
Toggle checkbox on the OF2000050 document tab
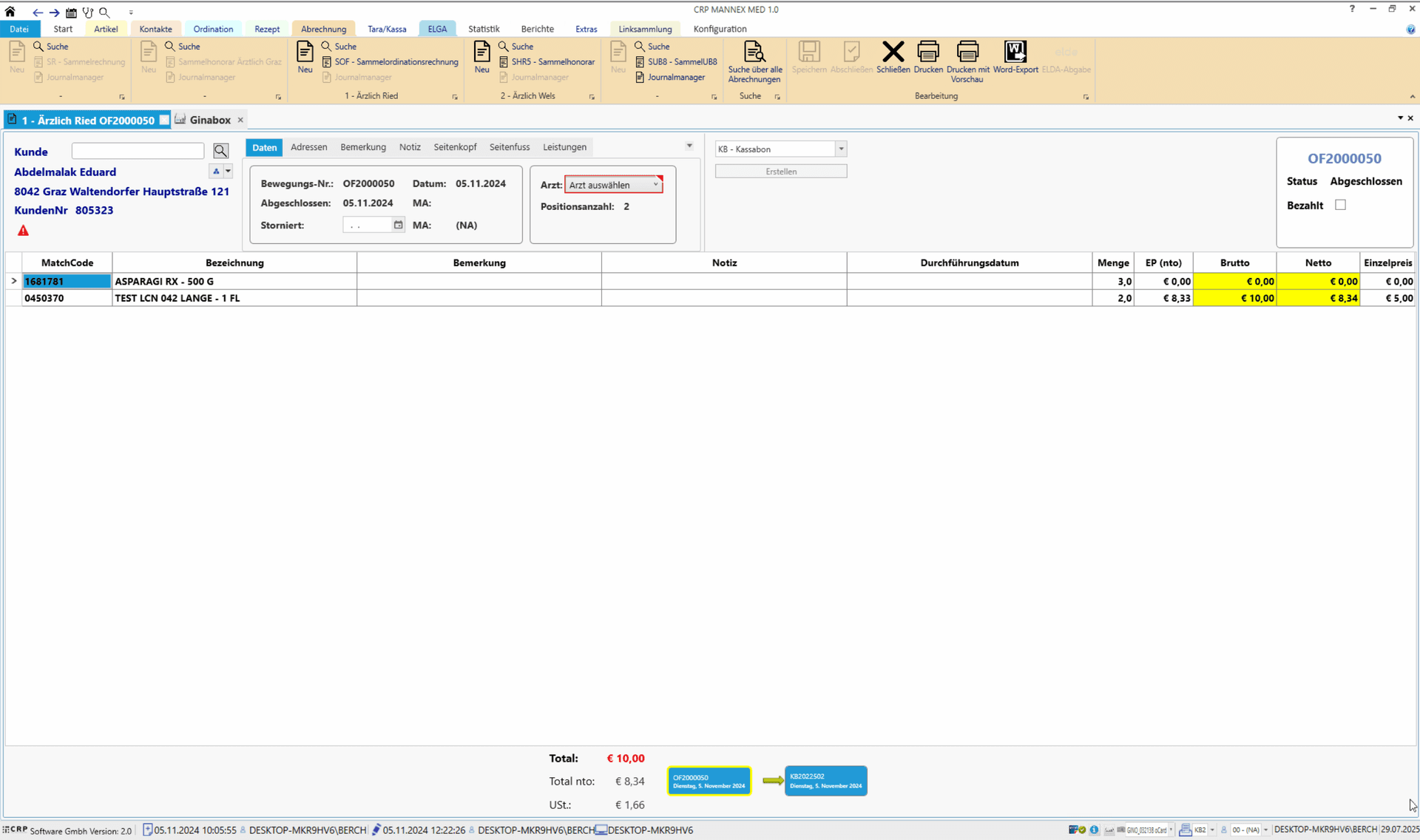click(164, 120)
